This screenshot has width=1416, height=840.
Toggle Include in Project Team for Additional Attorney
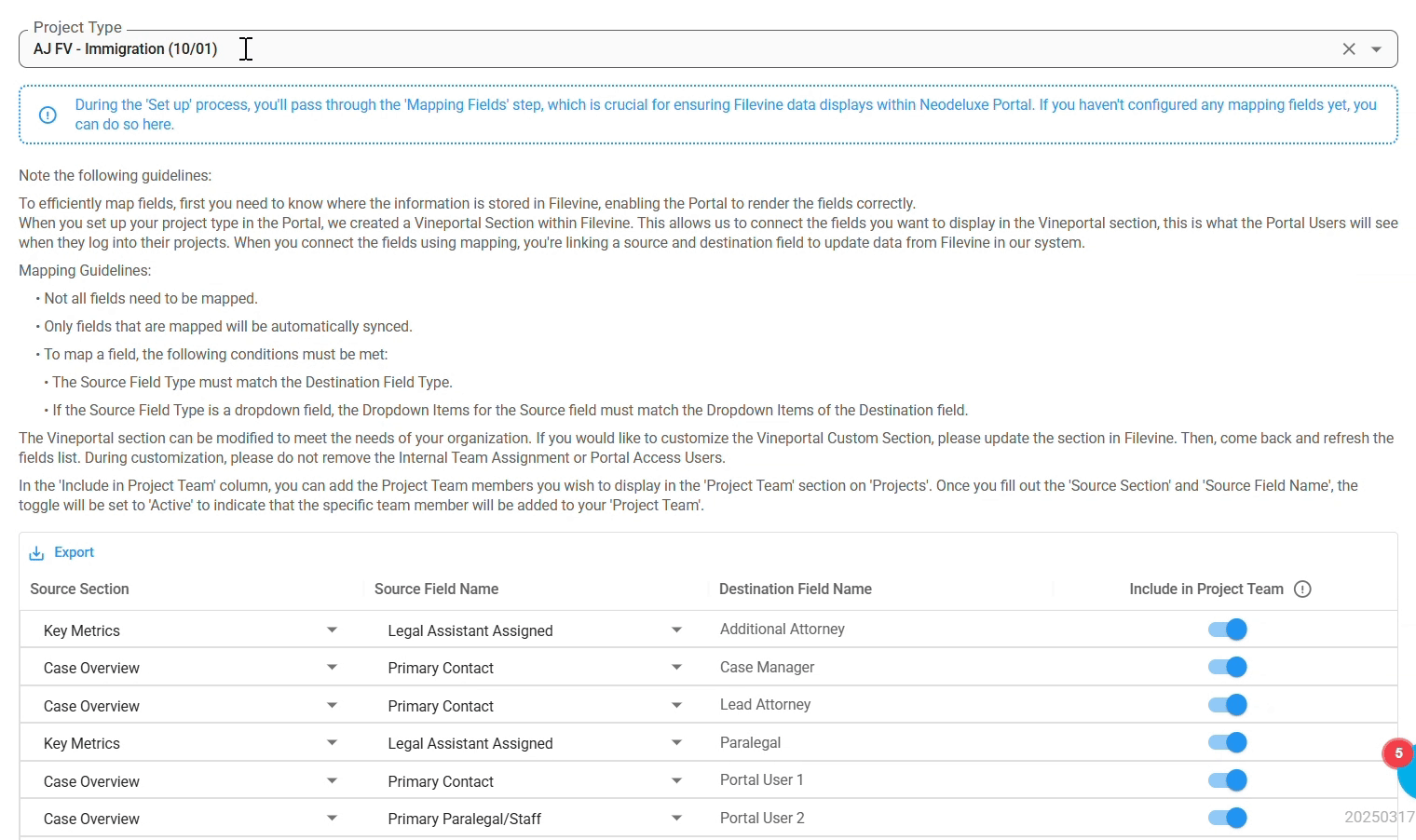1227,630
